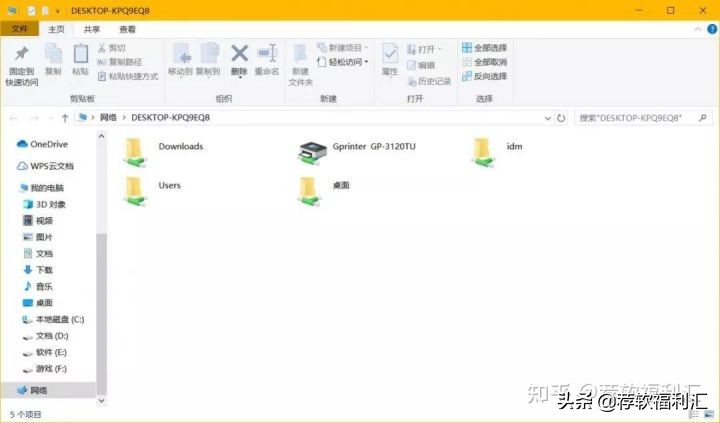Click 我的电脑 in the navigation pane
Viewport: 720px width, 423px height.
41,187
